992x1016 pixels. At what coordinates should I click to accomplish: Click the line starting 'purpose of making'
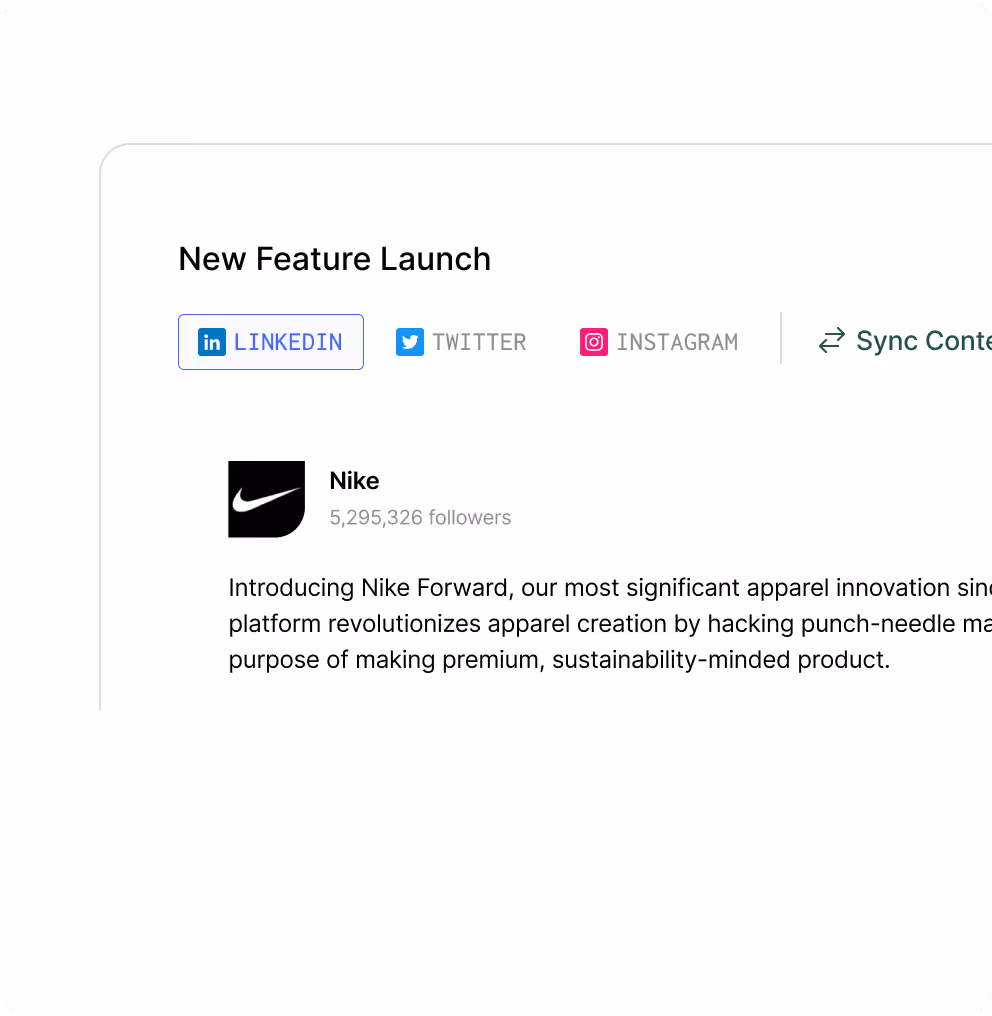(x=559, y=660)
